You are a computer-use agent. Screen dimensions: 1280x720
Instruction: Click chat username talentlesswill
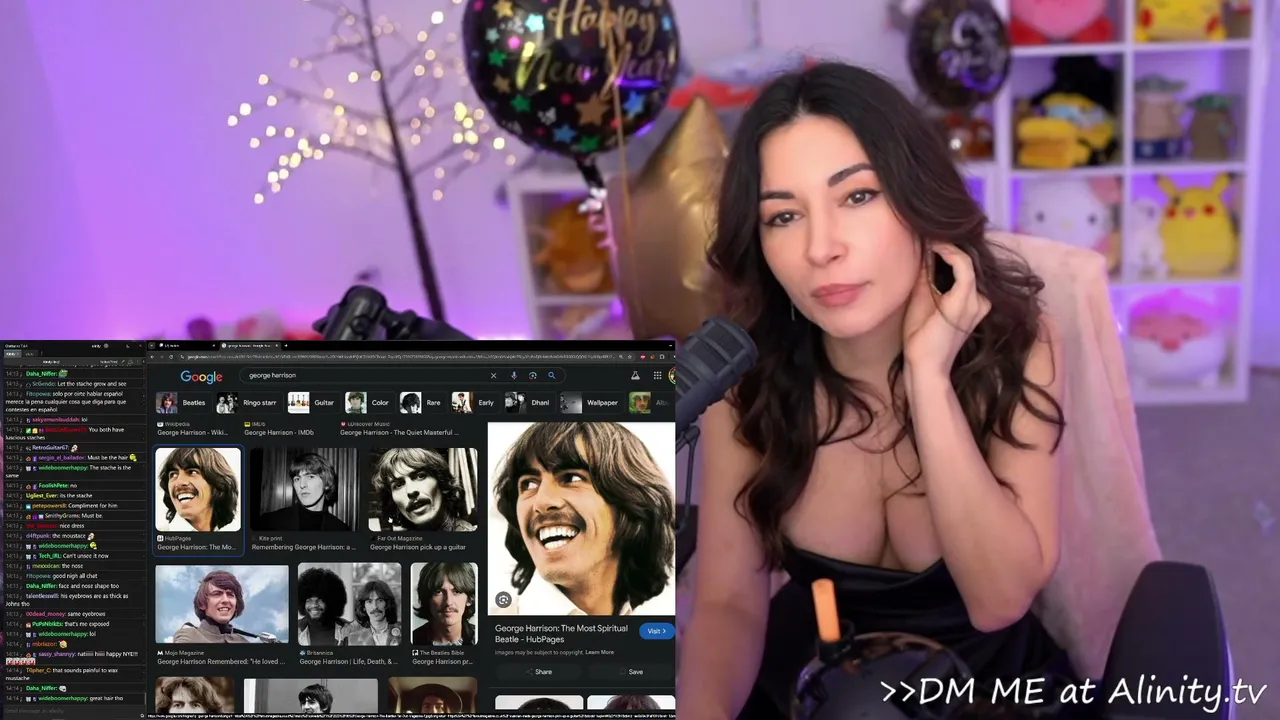click(x=43, y=597)
